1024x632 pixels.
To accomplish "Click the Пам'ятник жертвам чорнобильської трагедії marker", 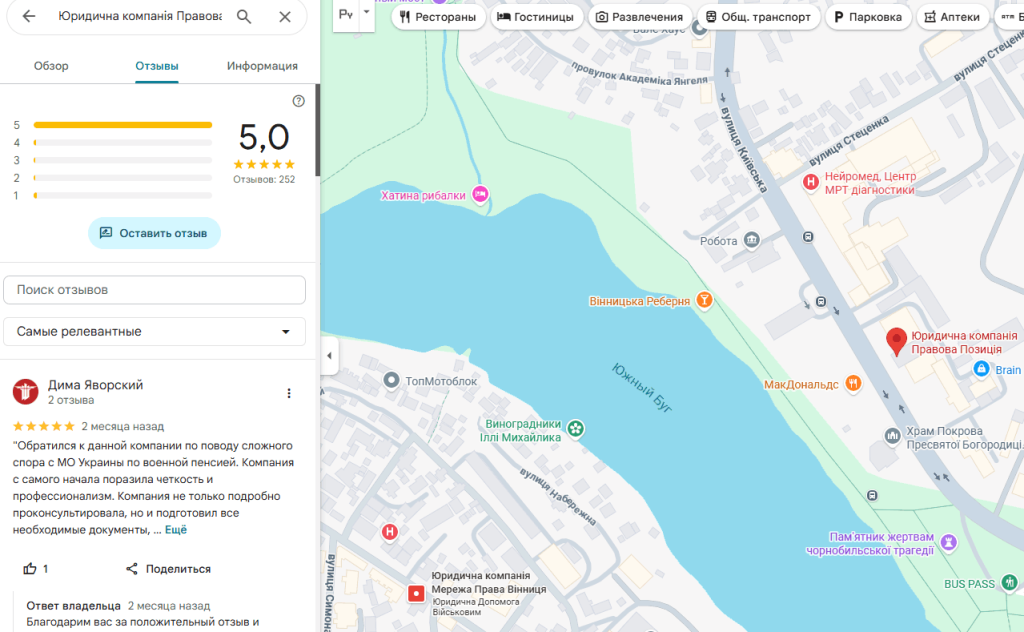I will [949, 541].
